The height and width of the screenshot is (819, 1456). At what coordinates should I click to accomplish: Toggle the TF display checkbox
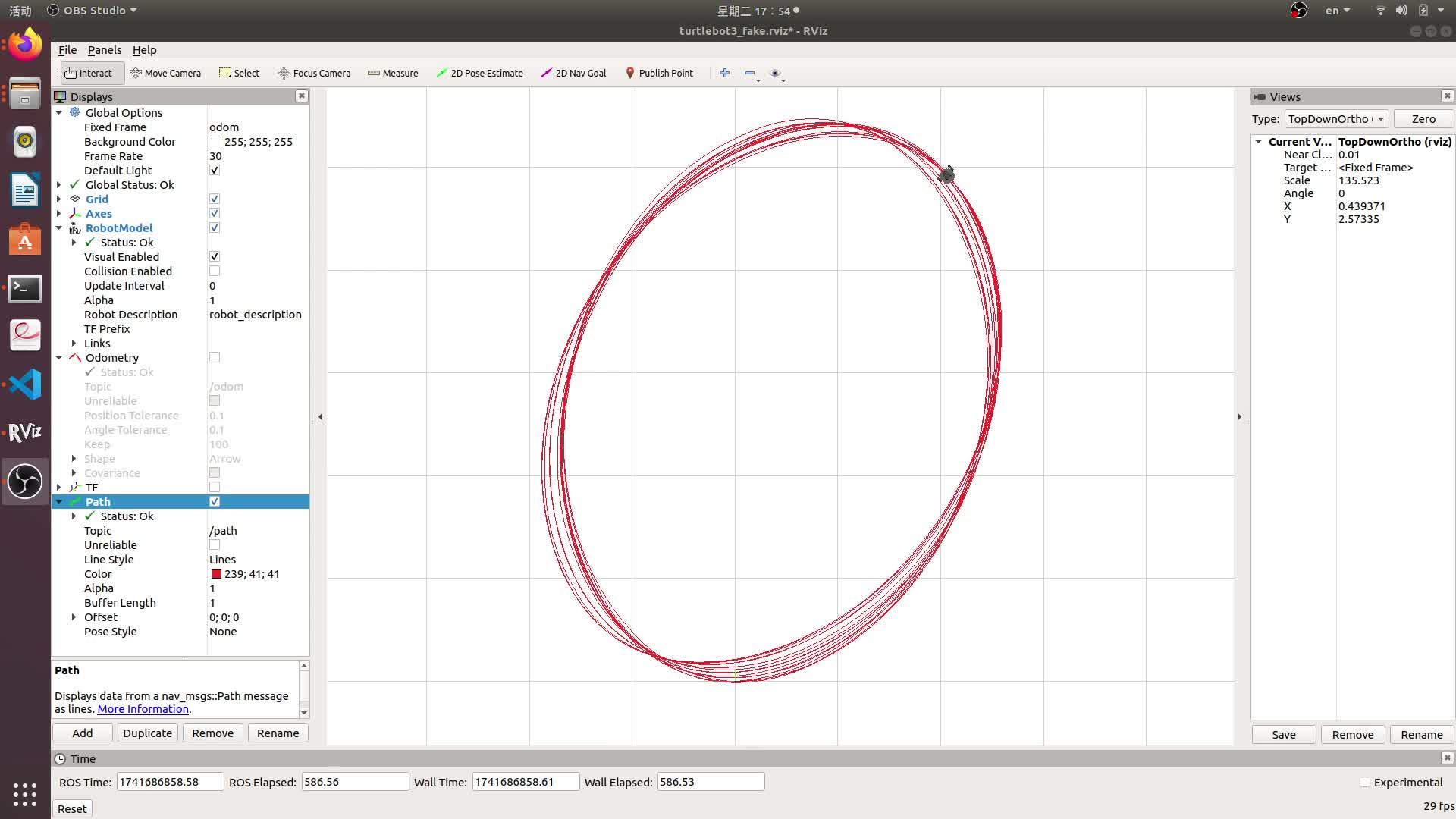215,488
